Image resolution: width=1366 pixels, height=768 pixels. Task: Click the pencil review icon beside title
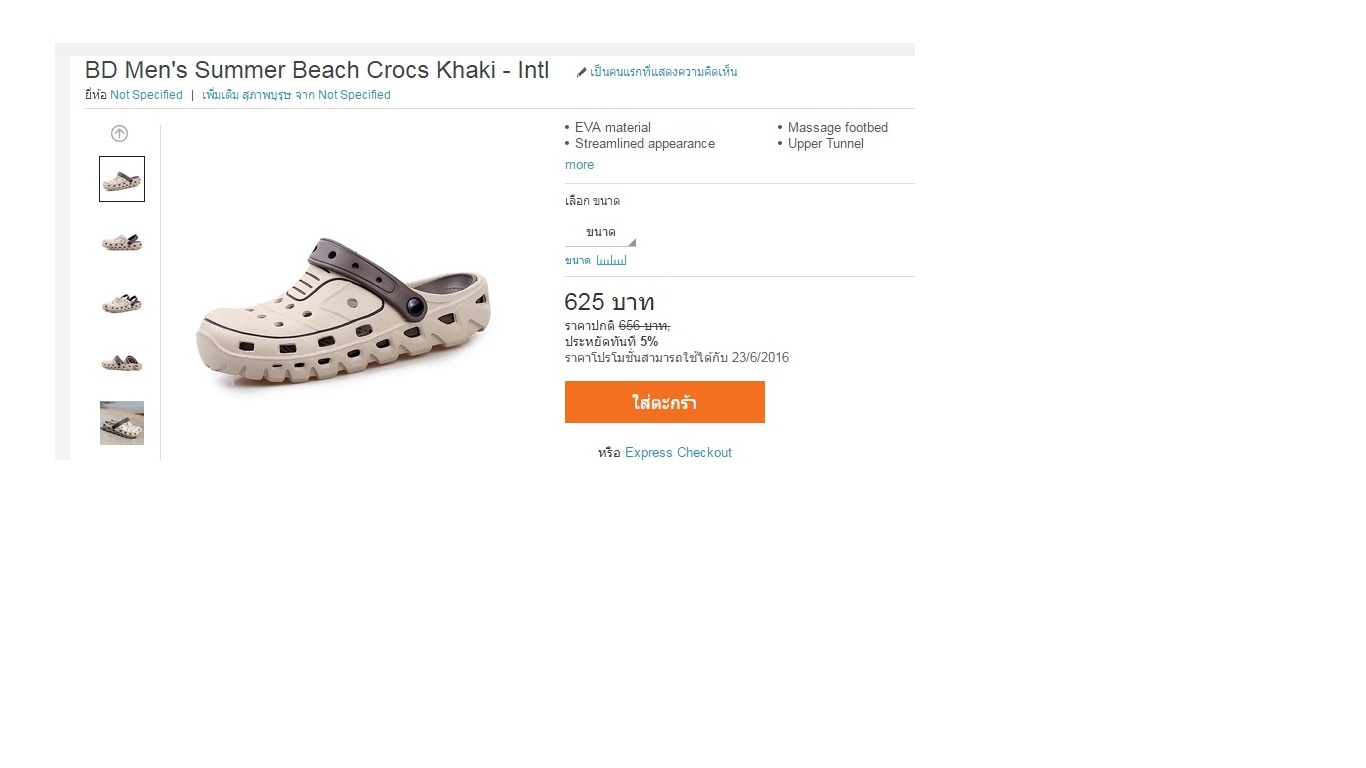[x=582, y=72]
